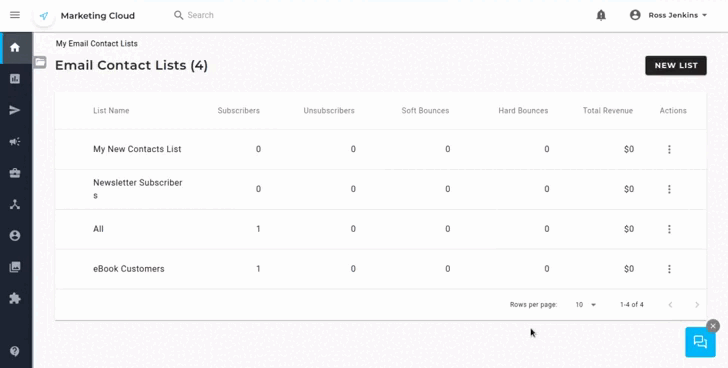
Task: Open the puzzle piece integrations icon
Action: 15,298
